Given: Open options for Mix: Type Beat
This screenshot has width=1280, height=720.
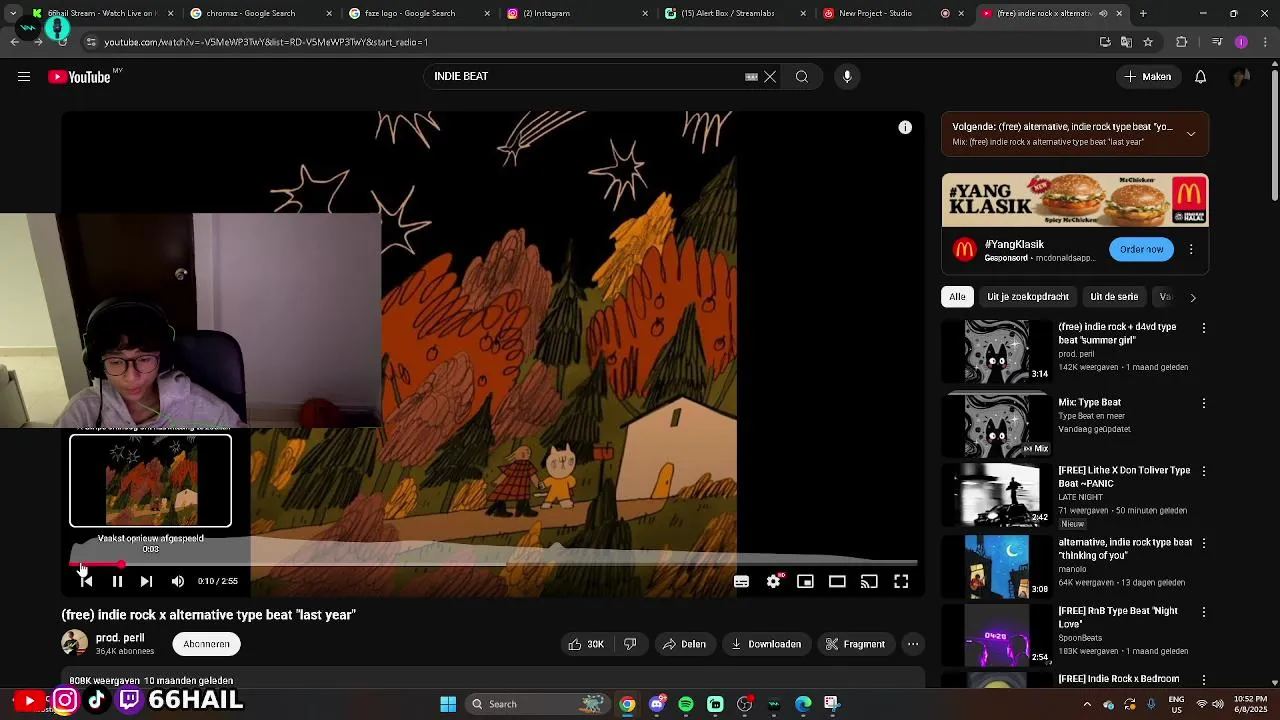Looking at the screenshot, I should coord(1204,403).
